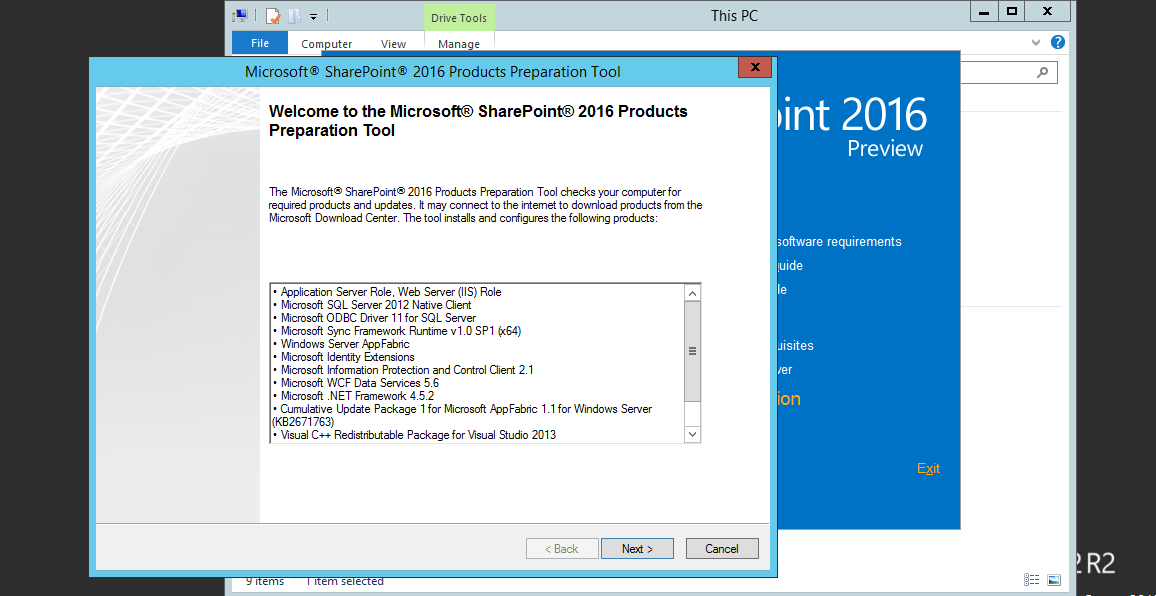1156x596 pixels.
Task: Select "Microsoft ODBC Driver 11 for SQL Server" line
Action: coord(374,318)
